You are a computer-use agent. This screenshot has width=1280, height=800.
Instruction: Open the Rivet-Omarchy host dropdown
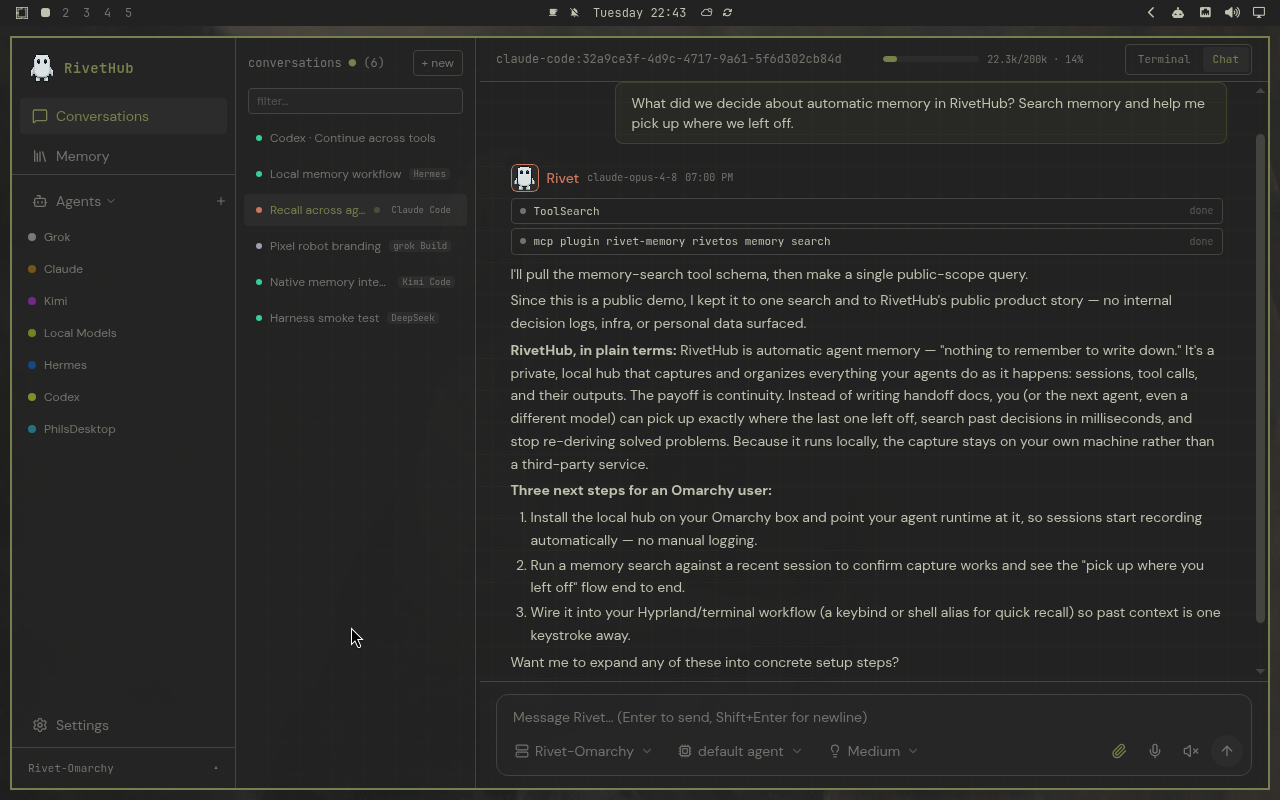pos(583,751)
